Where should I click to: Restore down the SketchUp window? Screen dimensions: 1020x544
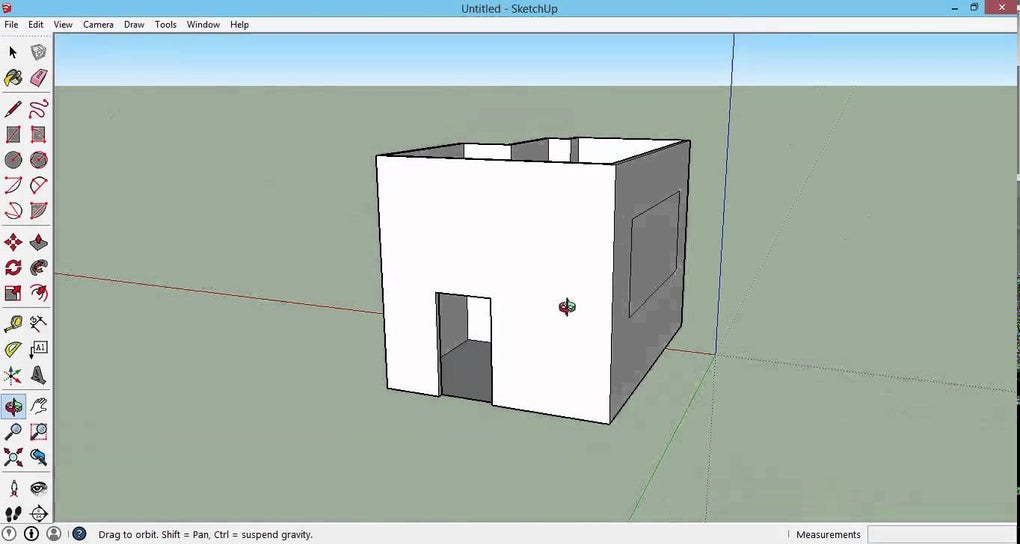click(x=974, y=7)
